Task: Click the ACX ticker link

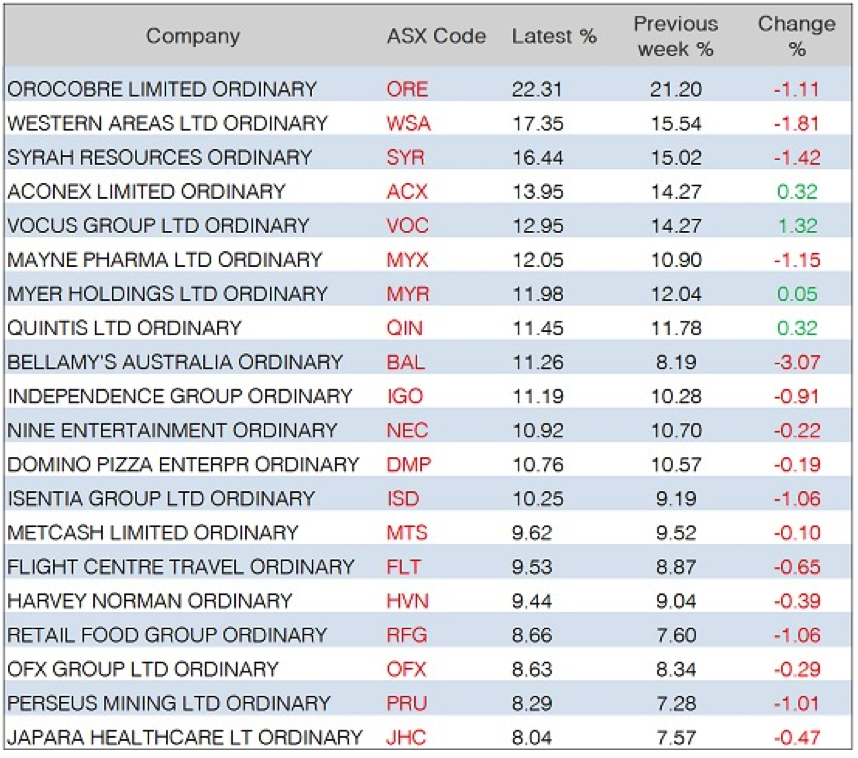Action: point(406,191)
